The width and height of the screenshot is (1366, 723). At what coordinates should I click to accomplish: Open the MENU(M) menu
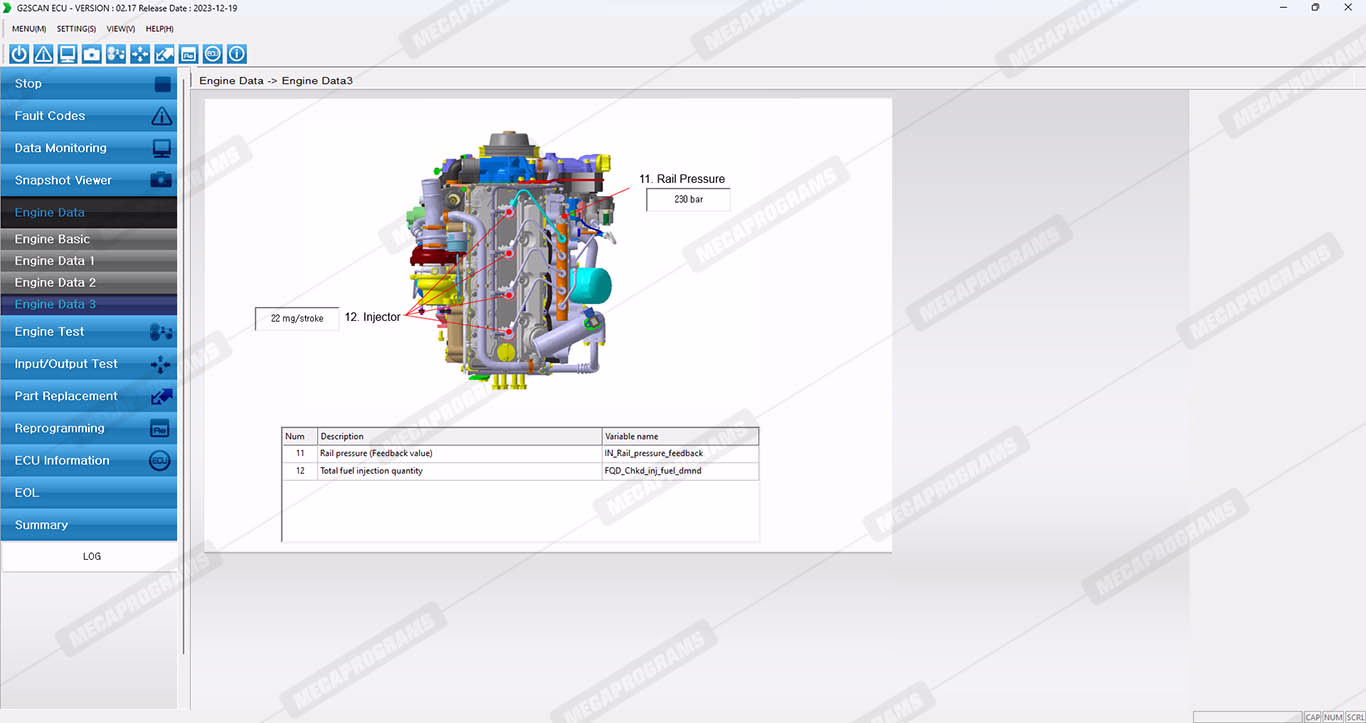[x=29, y=29]
